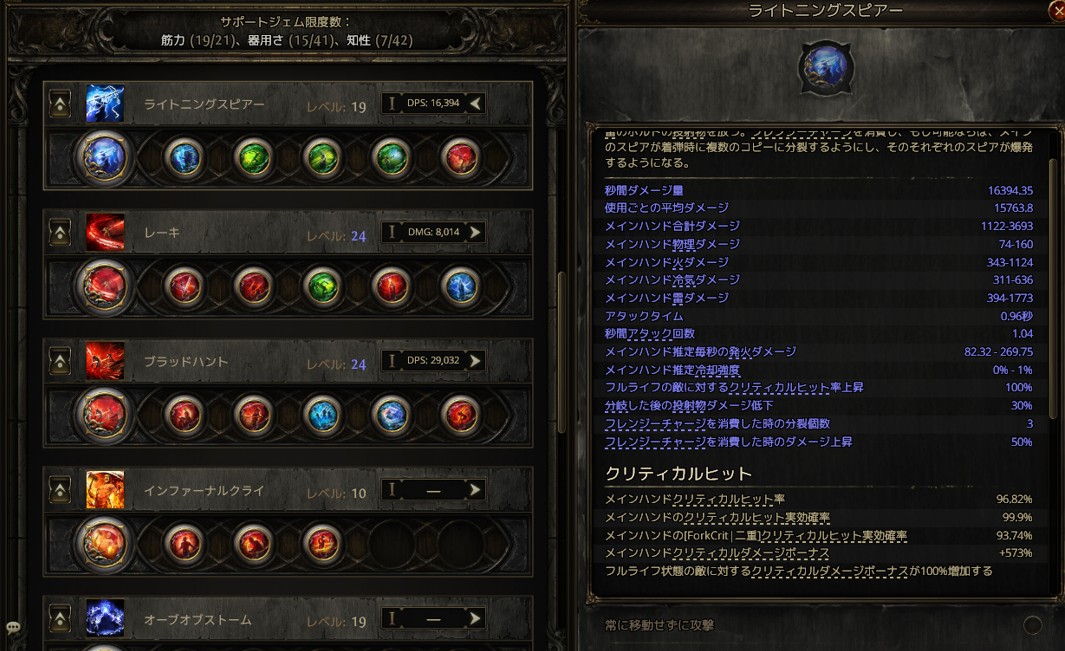Viewport: 1065px width, 651px height.
Task: Open the 秒間ダメージ量 stat link
Action: coord(644,190)
